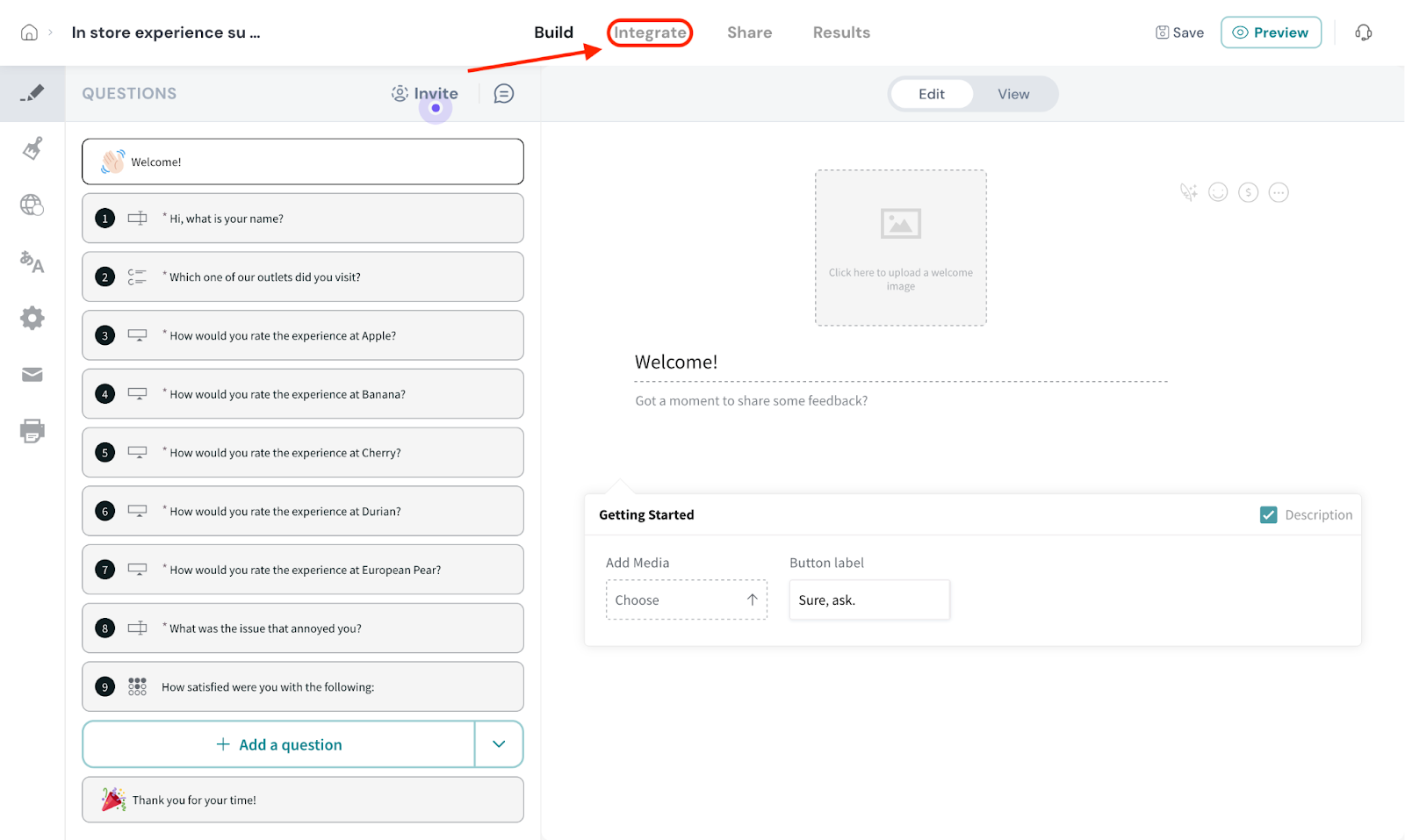Click the printer icon in left sidebar
The width and height of the screenshot is (1405, 840).
pos(32,431)
